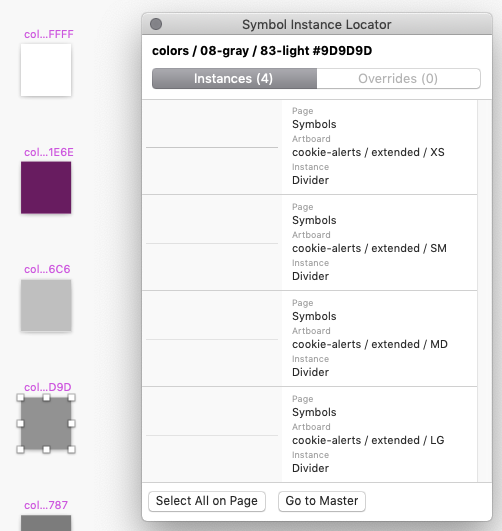Open the cookie-alerts / extended / SM instance
This screenshot has width=502, height=531.
pos(310,243)
